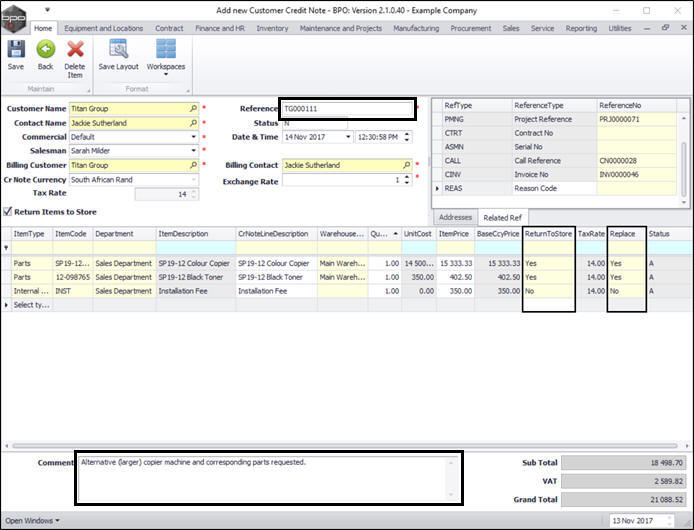Click the Reason Code reference type cell

click(x=554, y=188)
